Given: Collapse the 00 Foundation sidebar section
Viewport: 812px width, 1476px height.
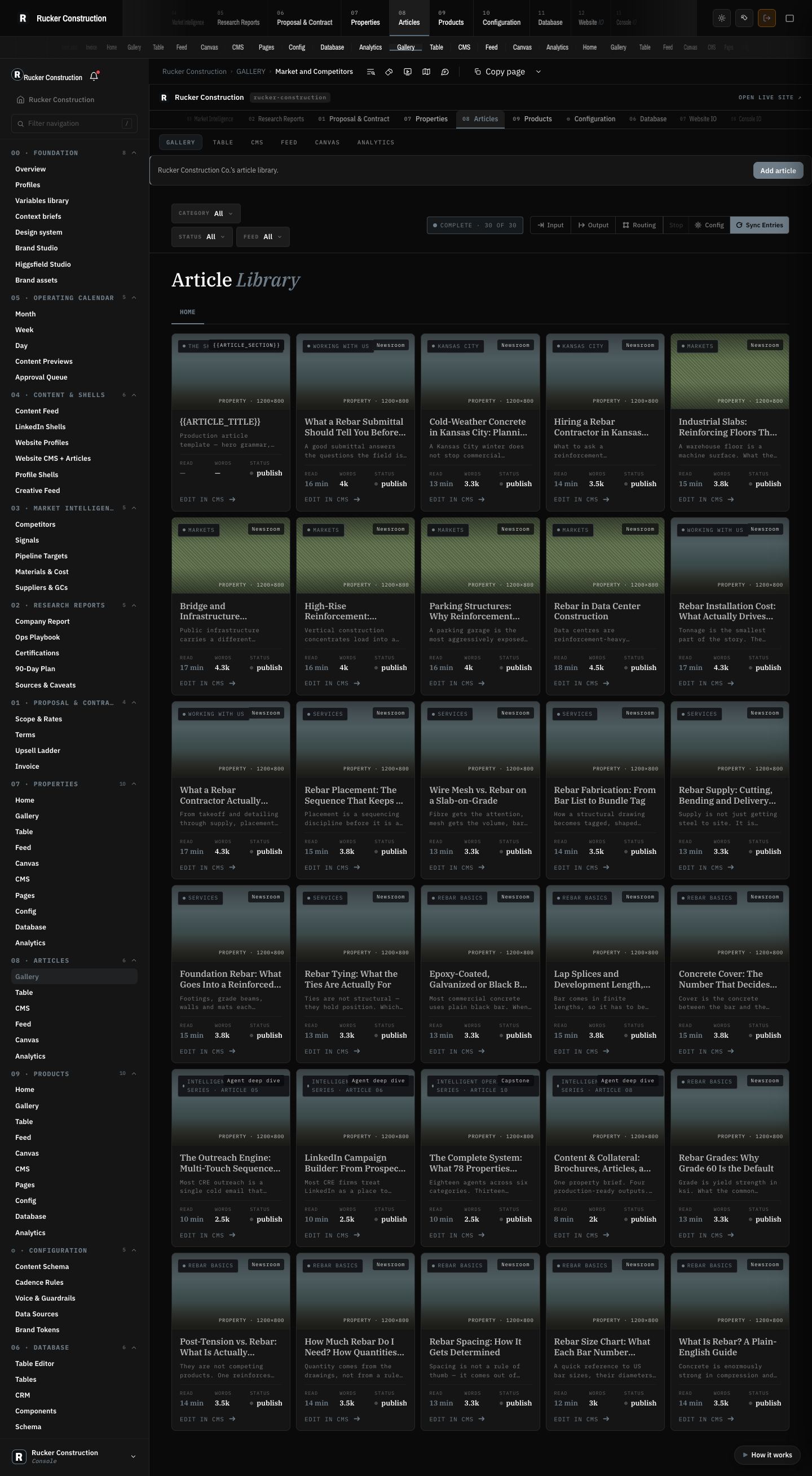Looking at the screenshot, I should [134, 153].
